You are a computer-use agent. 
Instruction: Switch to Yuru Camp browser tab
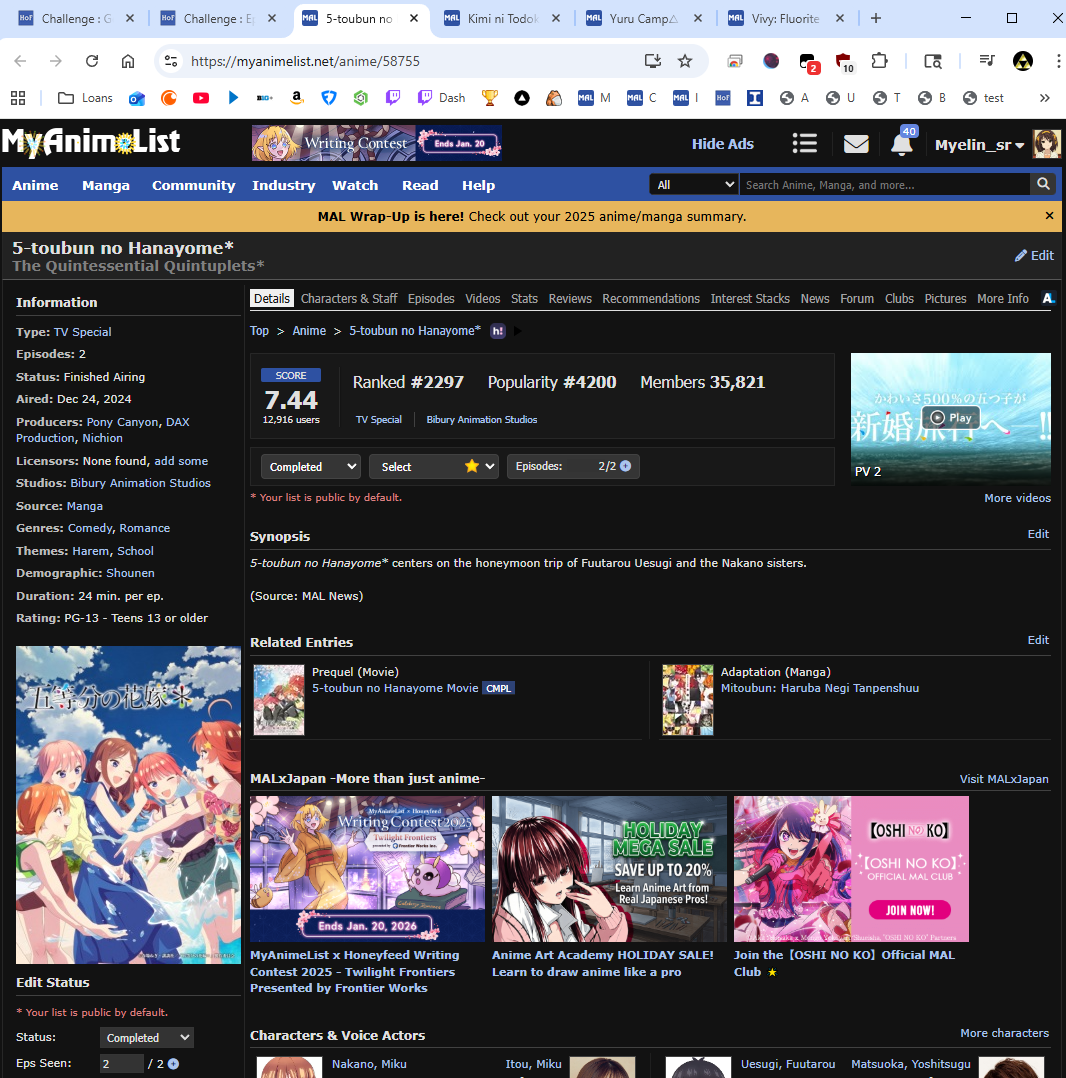click(x=643, y=19)
